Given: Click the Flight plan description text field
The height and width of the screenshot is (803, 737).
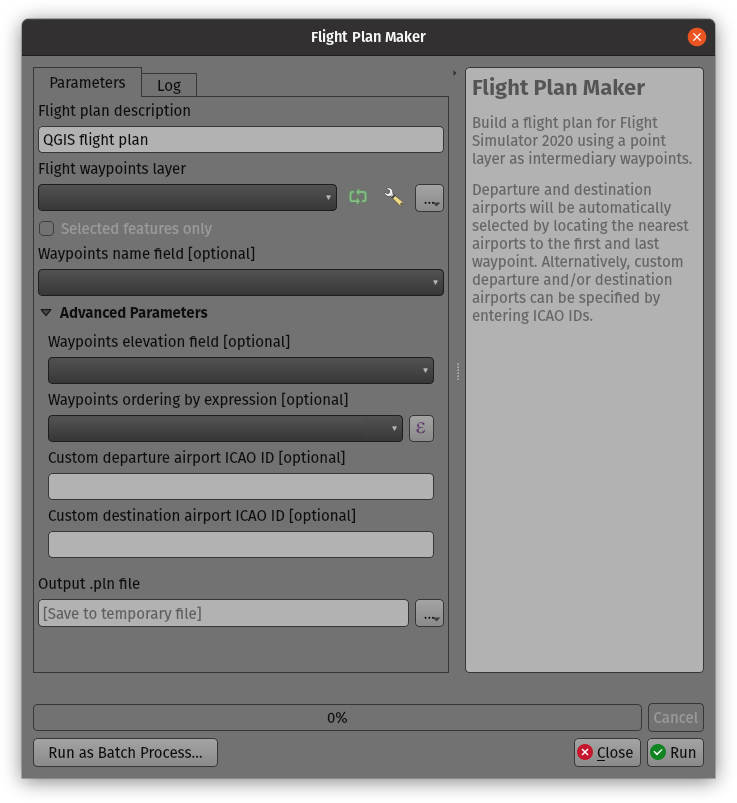Looking at the screenshot, I should point(240,140).
